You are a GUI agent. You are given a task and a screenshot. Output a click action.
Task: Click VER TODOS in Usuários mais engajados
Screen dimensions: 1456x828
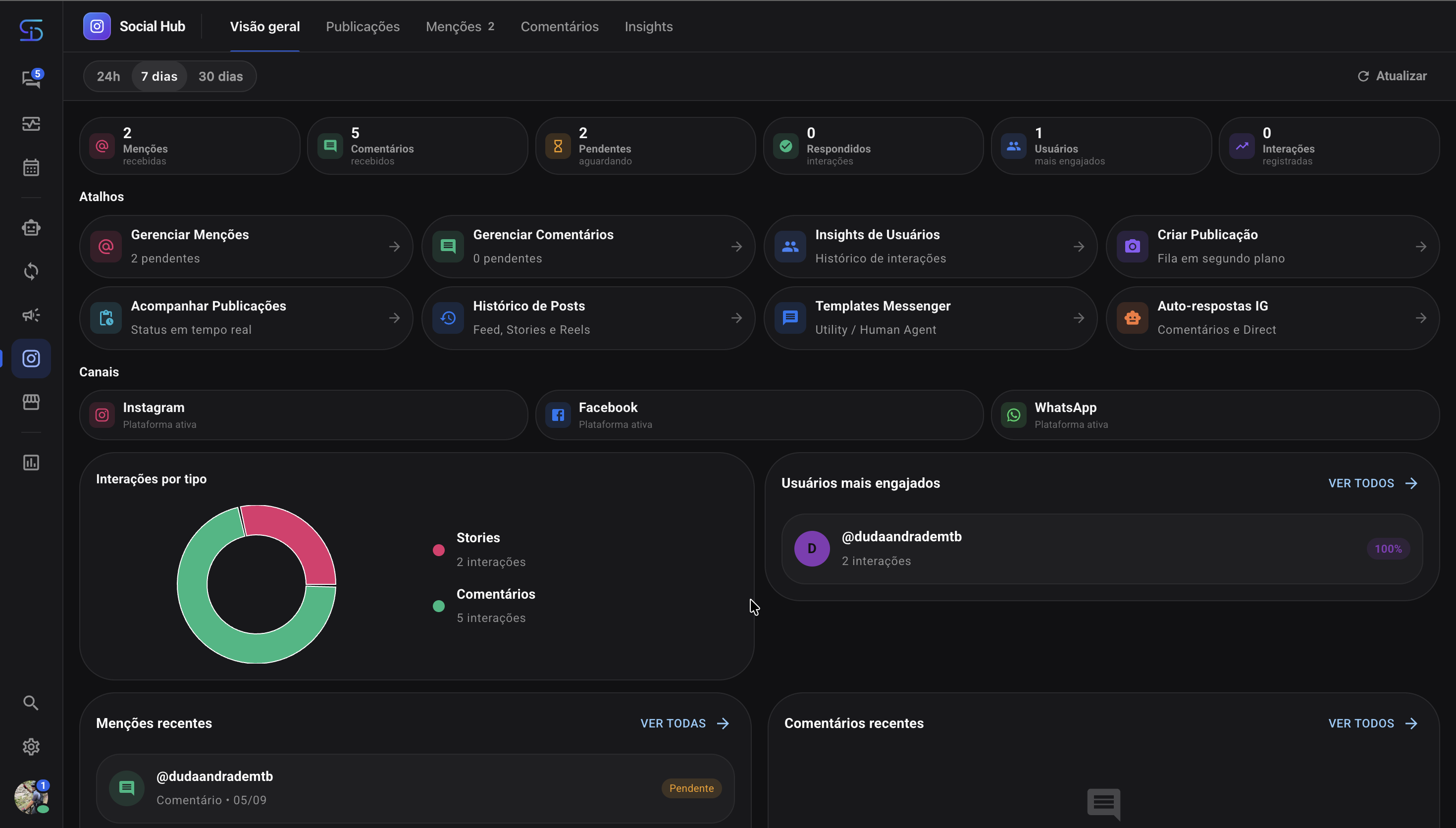(1373, 483)
